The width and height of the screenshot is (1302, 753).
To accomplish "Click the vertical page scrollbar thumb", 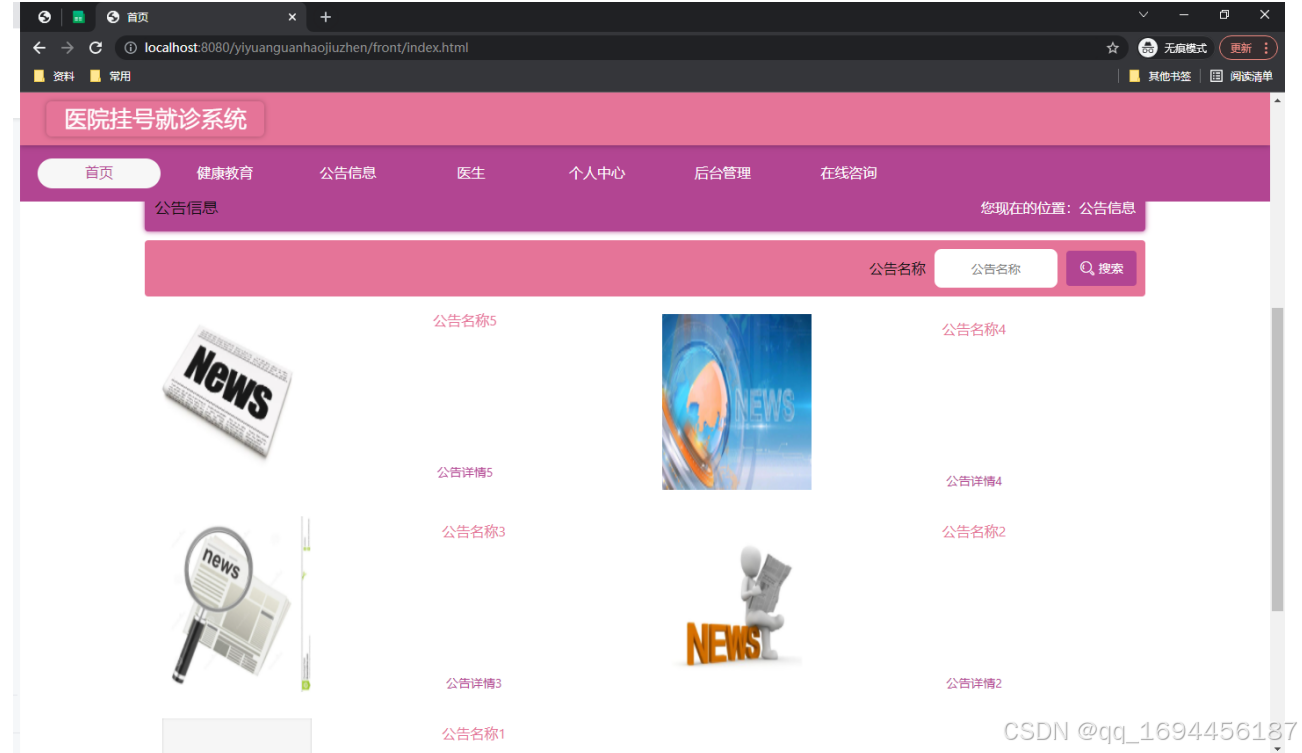I will (x=1277, y=459).
